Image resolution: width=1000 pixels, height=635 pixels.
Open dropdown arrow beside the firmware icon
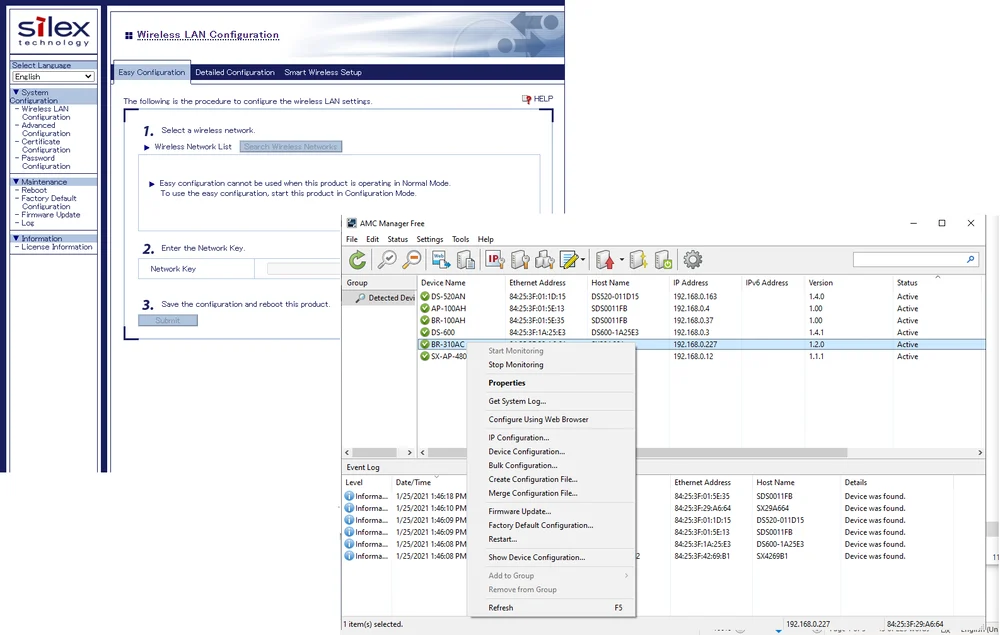pos(622,261)
